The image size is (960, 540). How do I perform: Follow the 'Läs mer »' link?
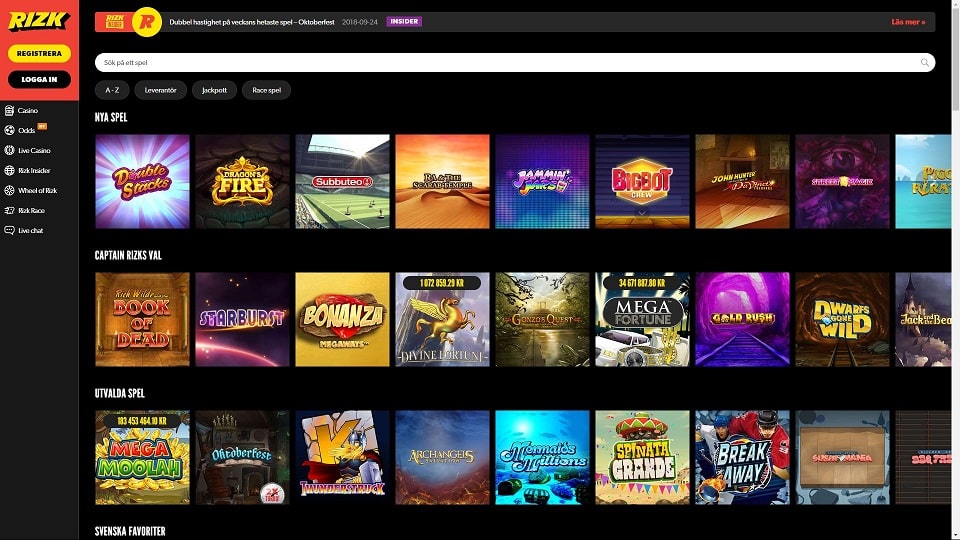pyautogui.click(x=908, y=21)
